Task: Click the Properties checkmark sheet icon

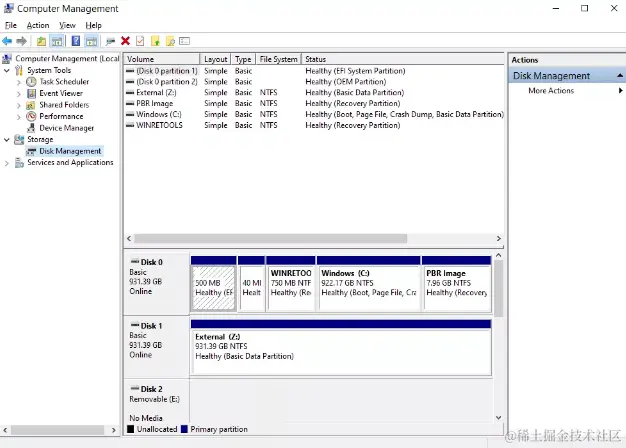Action: tap(140, 41)
